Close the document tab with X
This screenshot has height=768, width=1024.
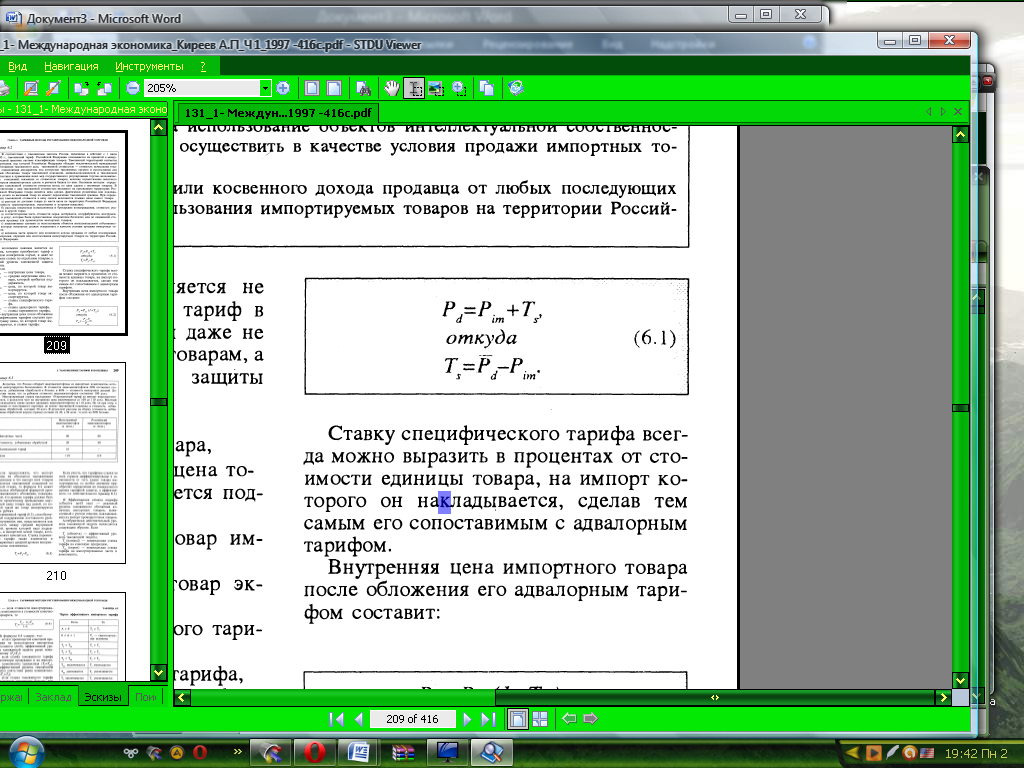[x=958, y=112]
